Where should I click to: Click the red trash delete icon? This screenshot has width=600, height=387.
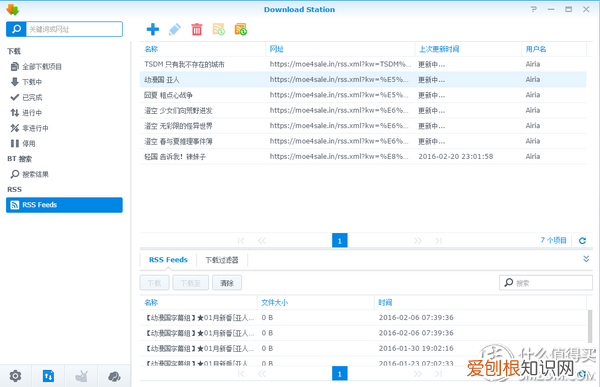tap(197, 29)
